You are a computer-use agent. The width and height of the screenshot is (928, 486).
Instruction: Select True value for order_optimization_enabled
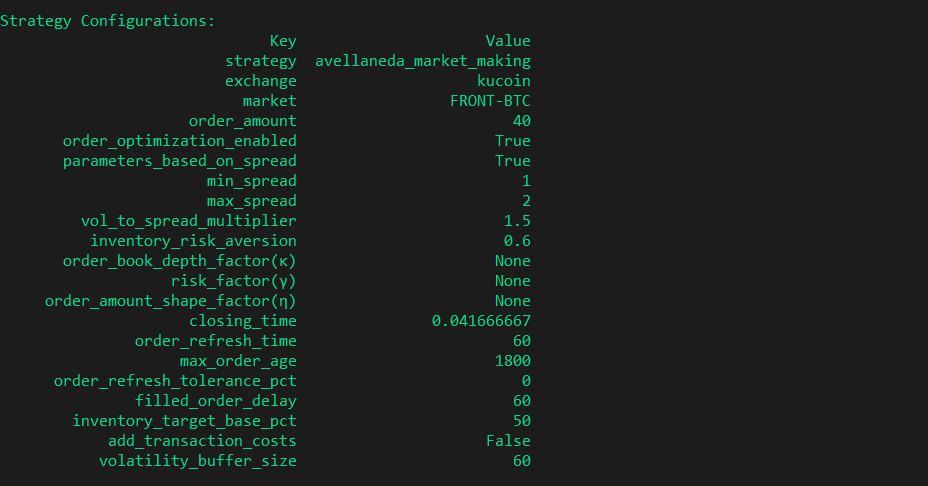click(512, 141)
